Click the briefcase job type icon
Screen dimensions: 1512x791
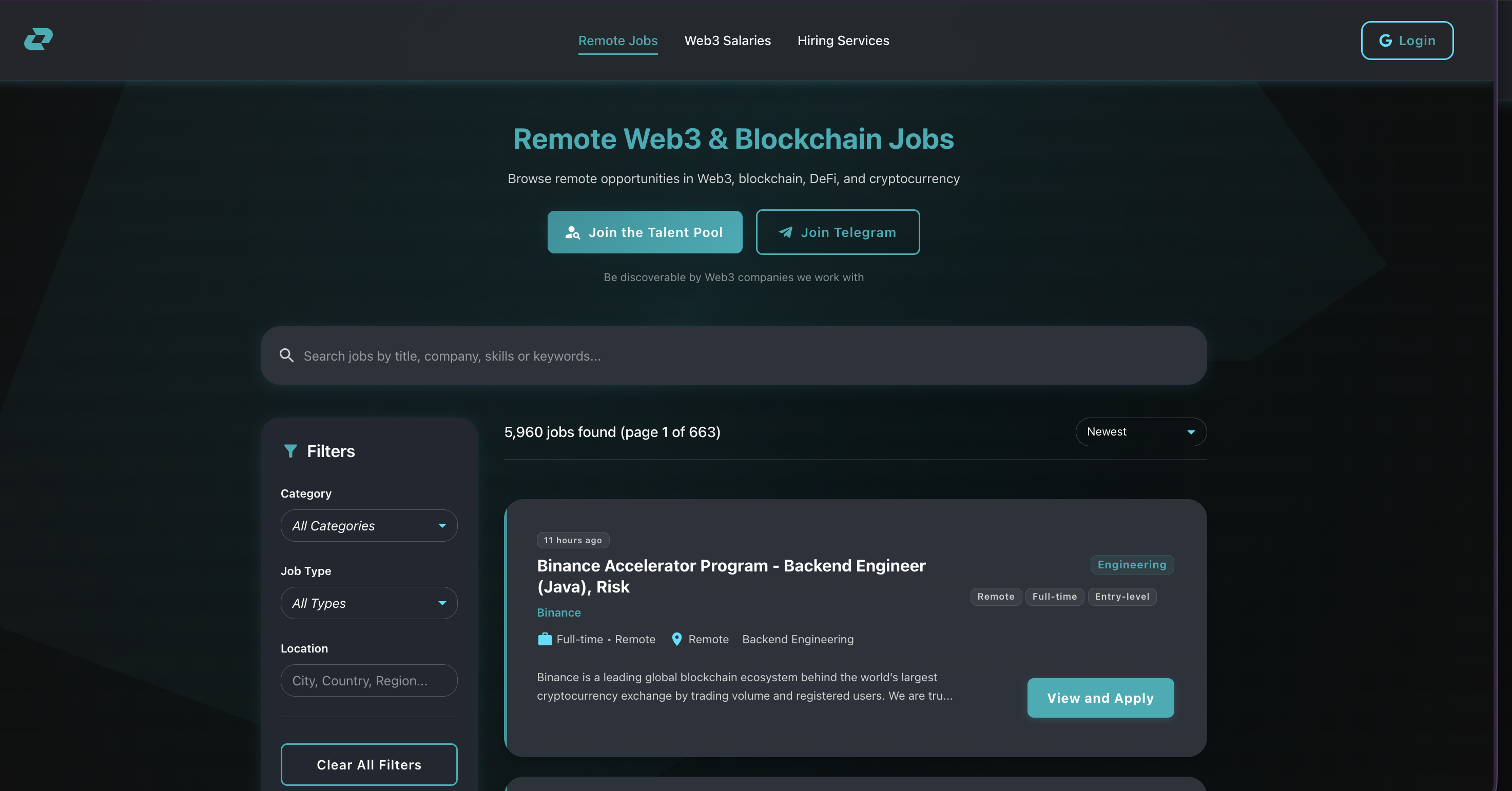coord(544,640)
